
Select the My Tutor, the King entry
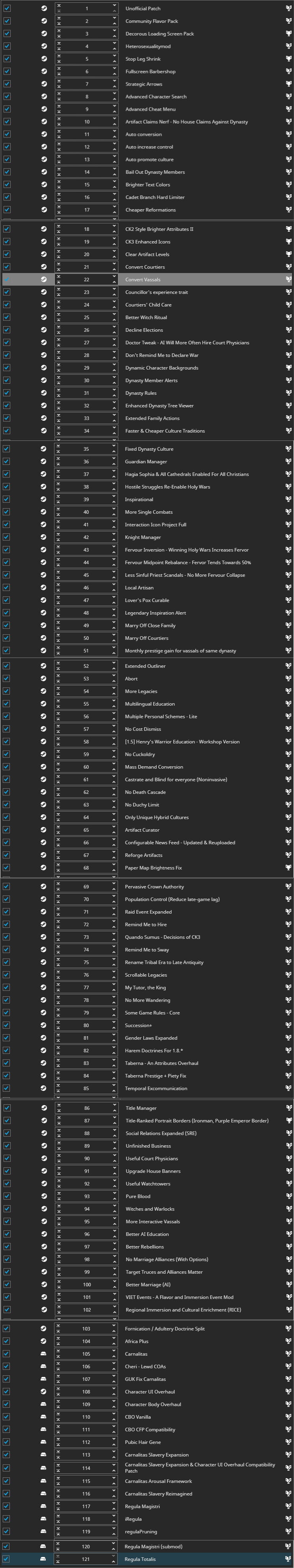(147, 987)
